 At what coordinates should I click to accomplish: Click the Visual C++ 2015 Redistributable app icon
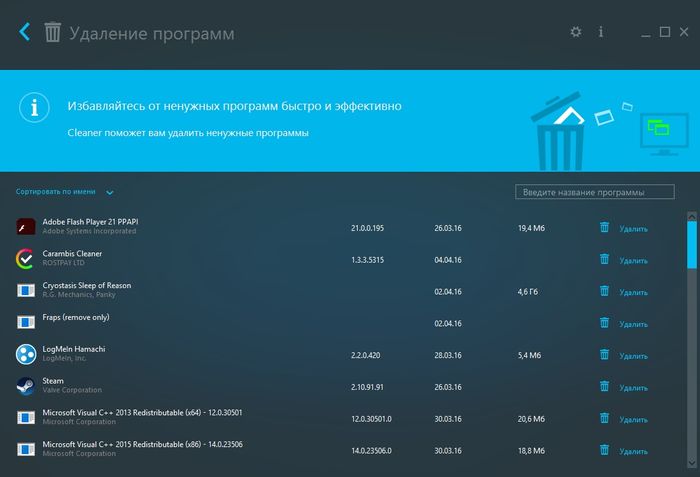(x=26, y=449)
